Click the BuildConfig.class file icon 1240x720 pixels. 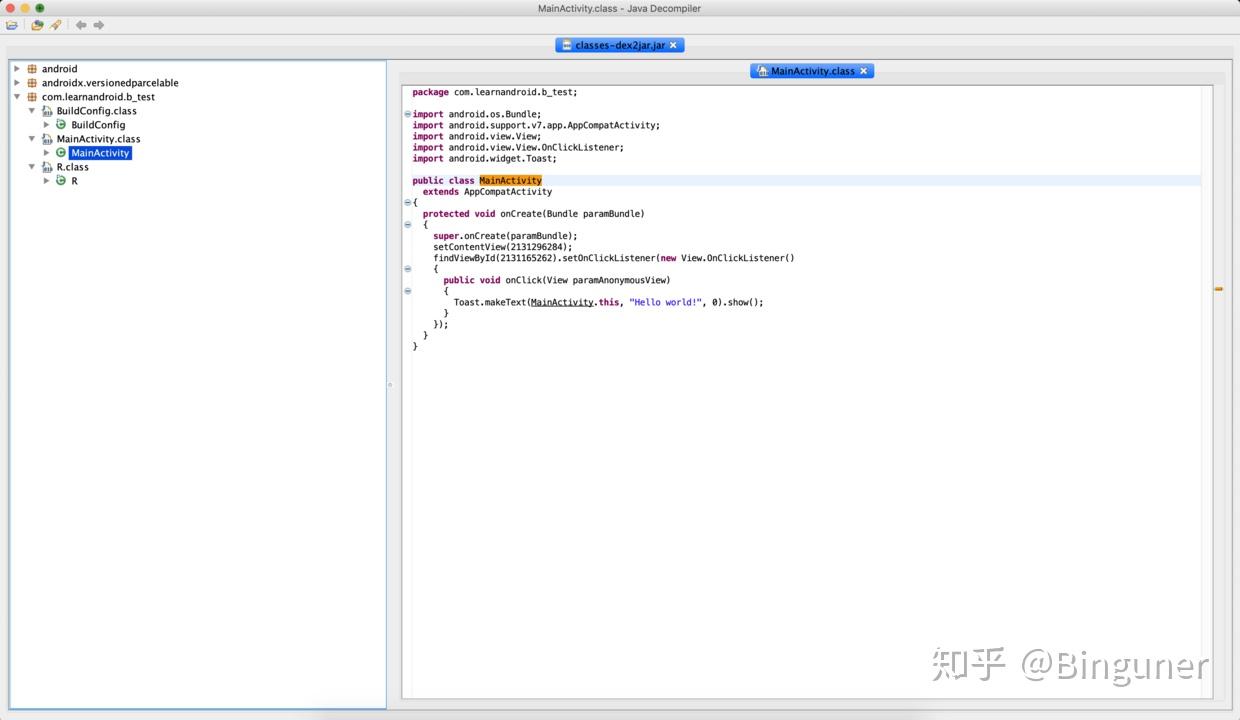click(x=47, y=111)
